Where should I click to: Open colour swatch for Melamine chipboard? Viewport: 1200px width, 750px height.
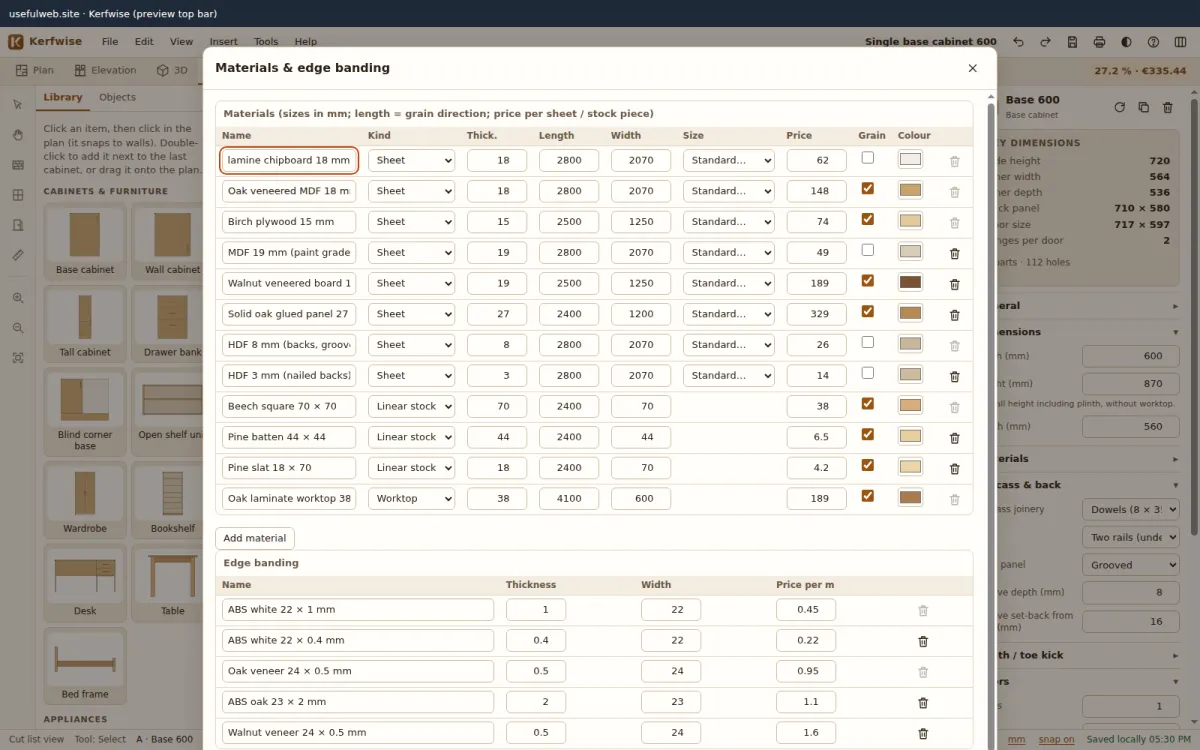[910, 160]
